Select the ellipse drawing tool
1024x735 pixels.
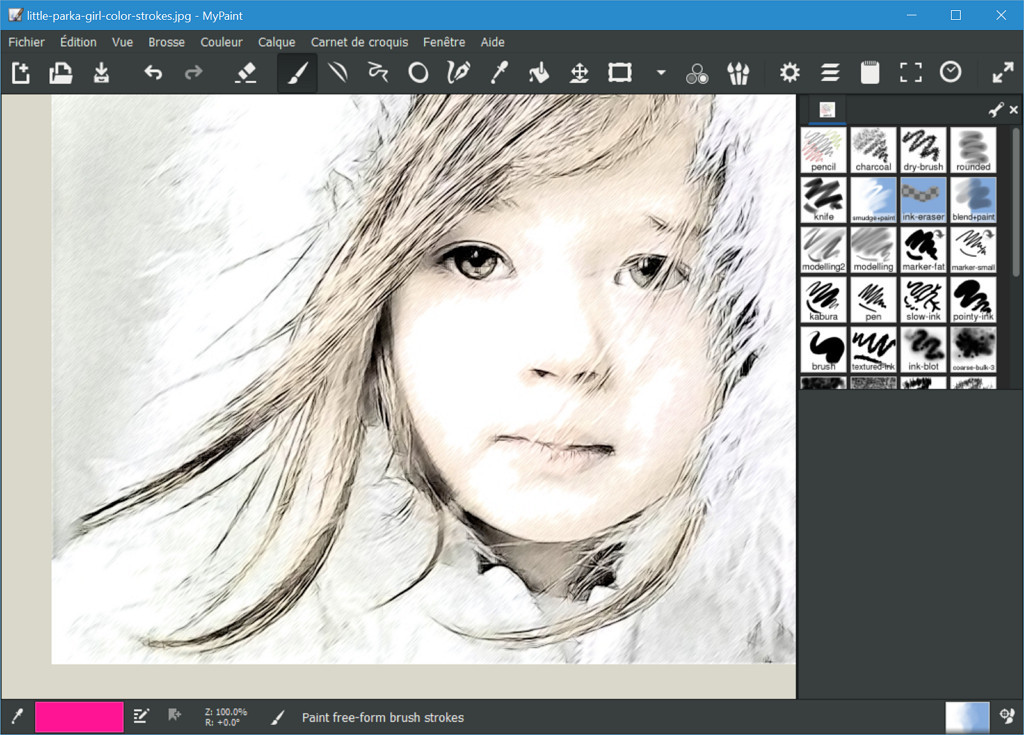[418, 73]
